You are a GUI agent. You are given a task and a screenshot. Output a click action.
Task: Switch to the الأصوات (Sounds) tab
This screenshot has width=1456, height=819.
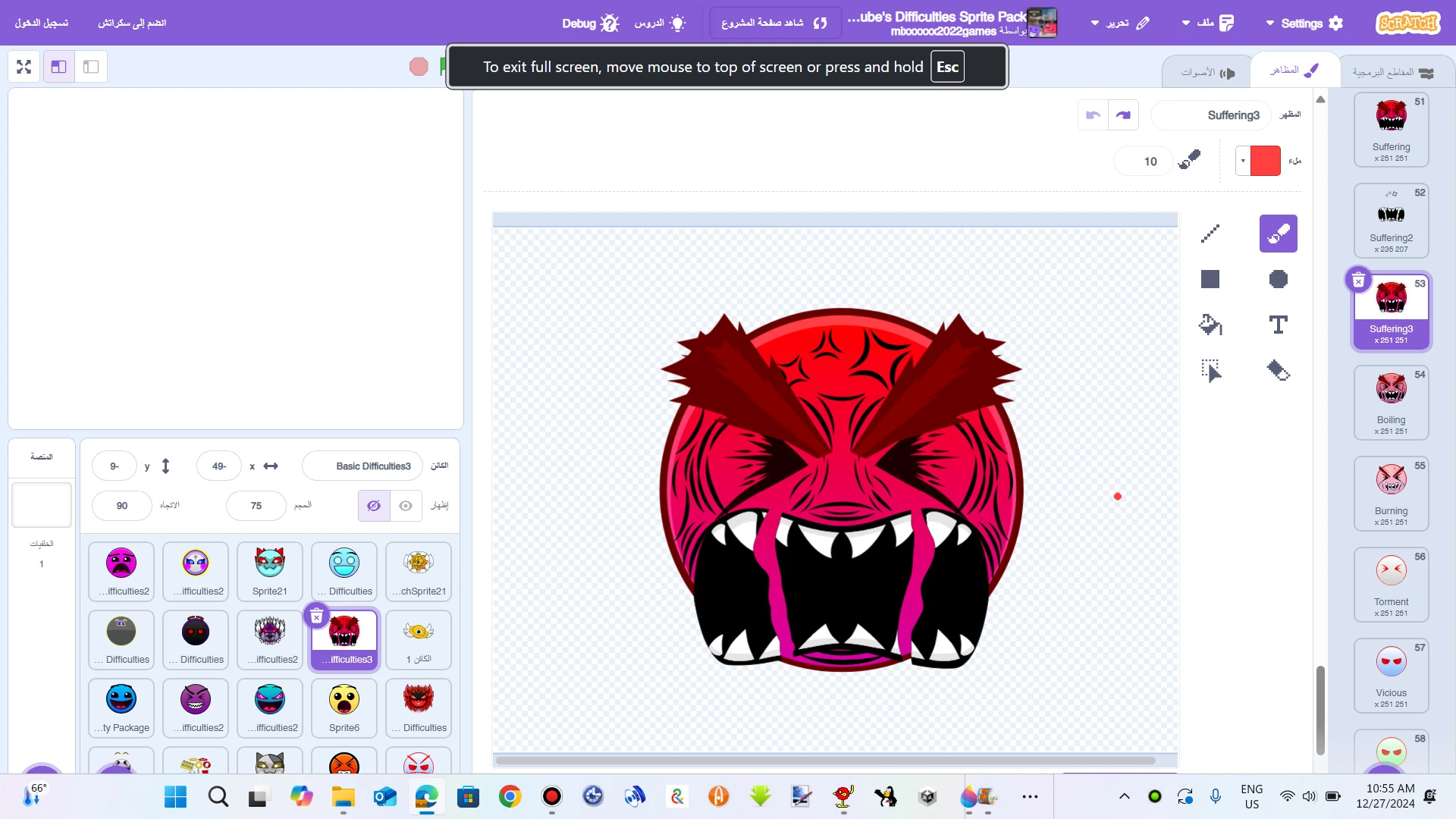click(x=1207, y=73)
